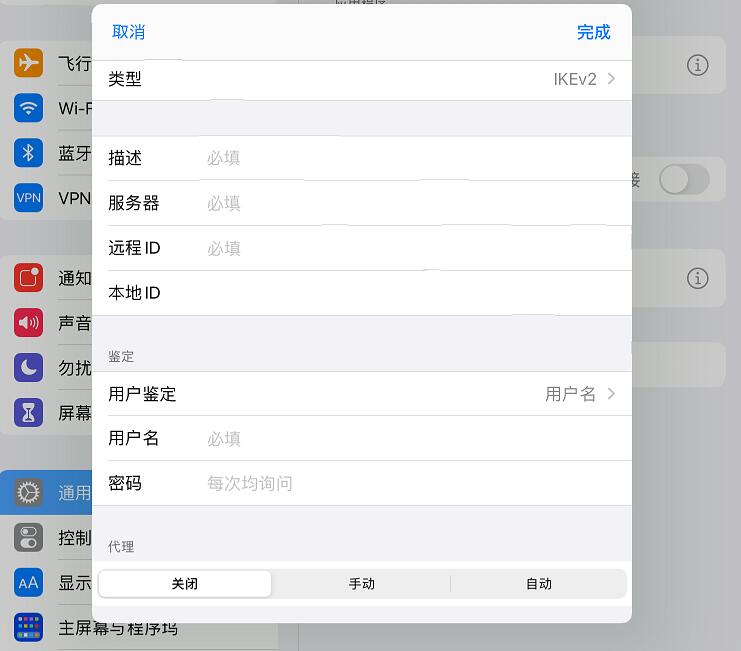Open Wi-Fi settings via its icon
The width and height of the screenshot is (741, 651).
pyautogui.click(x=28, y=108)
